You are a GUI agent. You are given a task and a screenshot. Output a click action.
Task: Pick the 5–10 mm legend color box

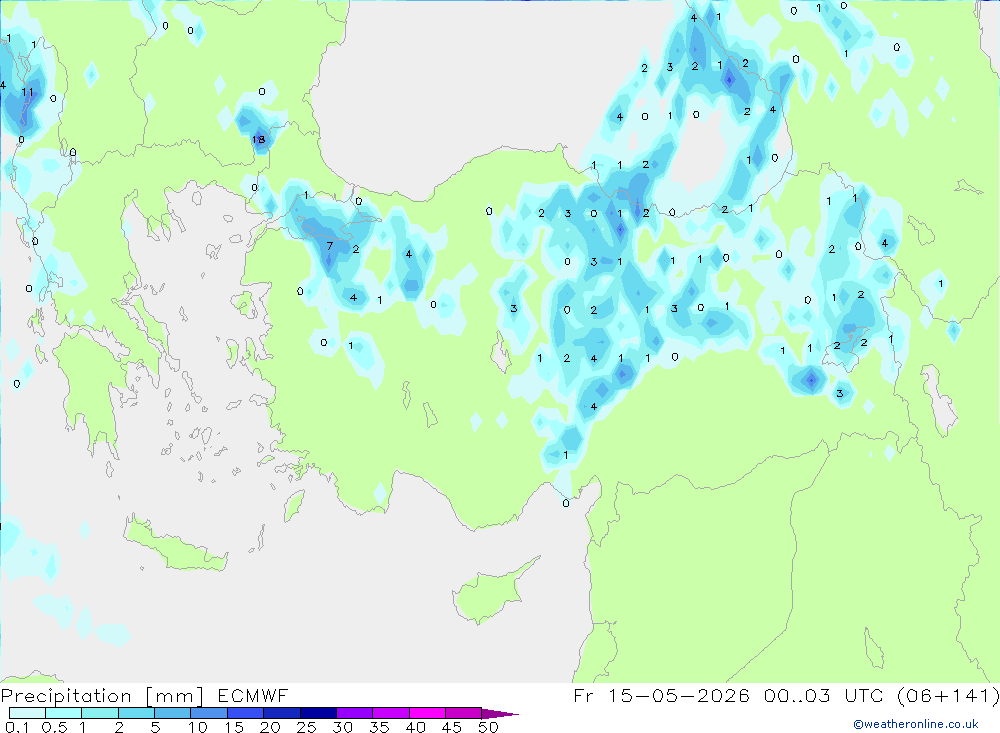click(172, 713)
